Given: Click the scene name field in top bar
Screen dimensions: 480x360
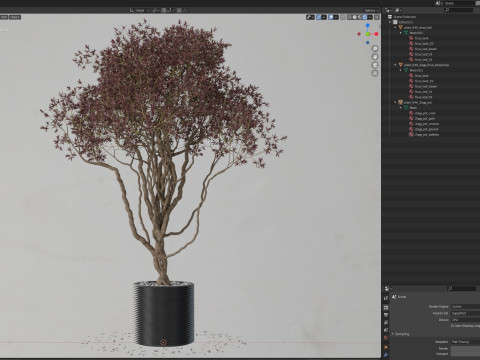Looking at the screenshot, I should [x=459, y=3].
